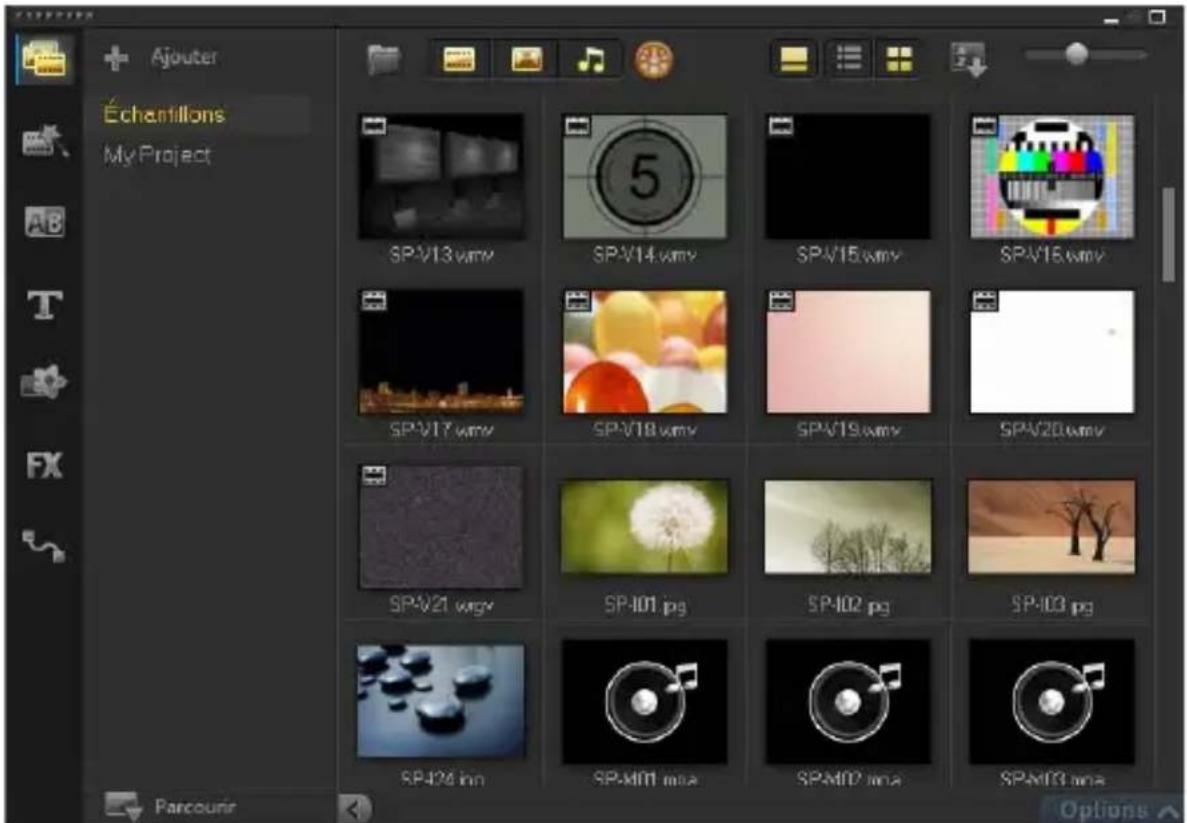Open the Instant Project panel icon
Image resolution: width=1187 pixels, height=823 pixels.
45,140
